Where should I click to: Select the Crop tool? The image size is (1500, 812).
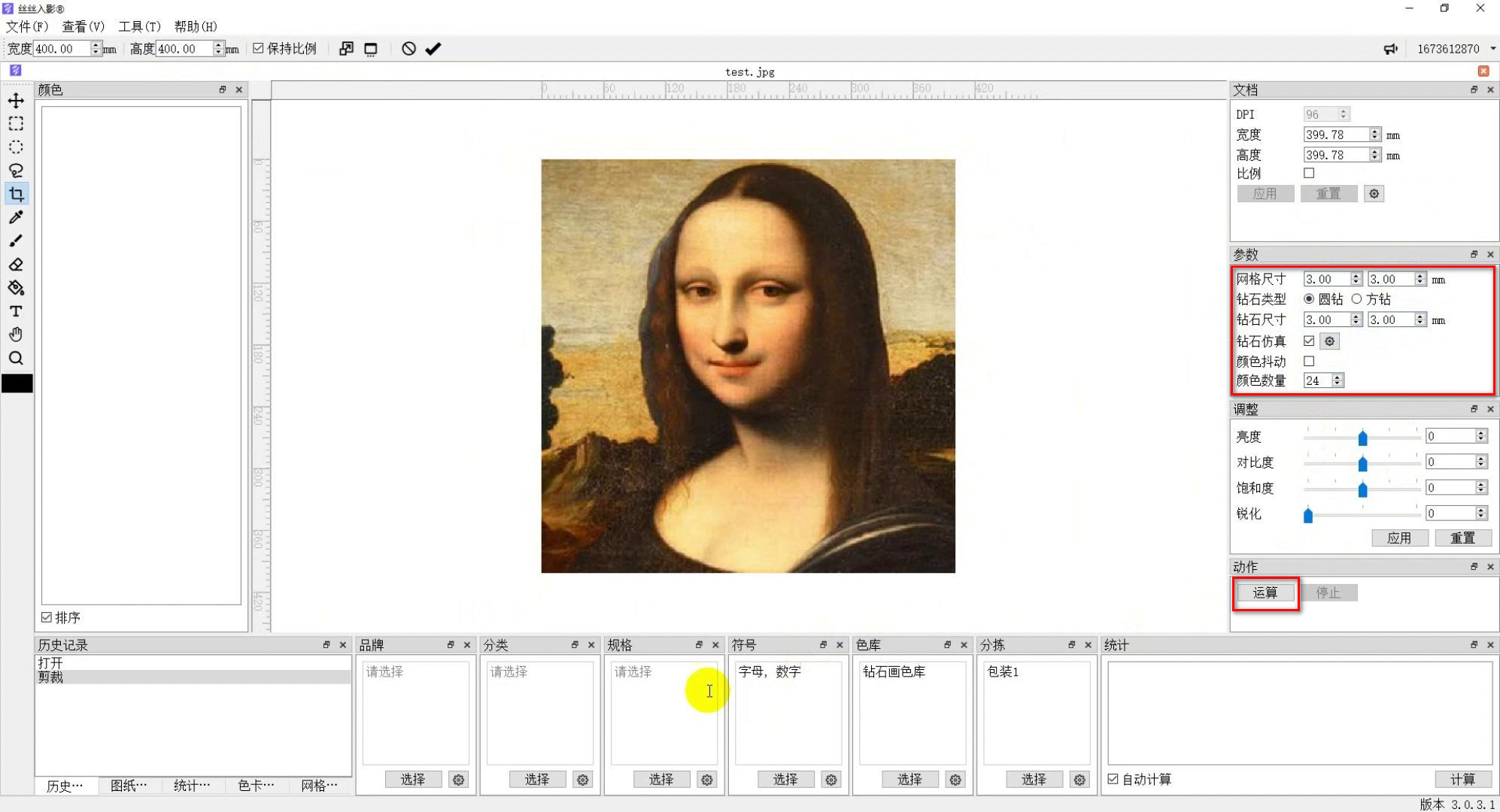coord(16,193)
